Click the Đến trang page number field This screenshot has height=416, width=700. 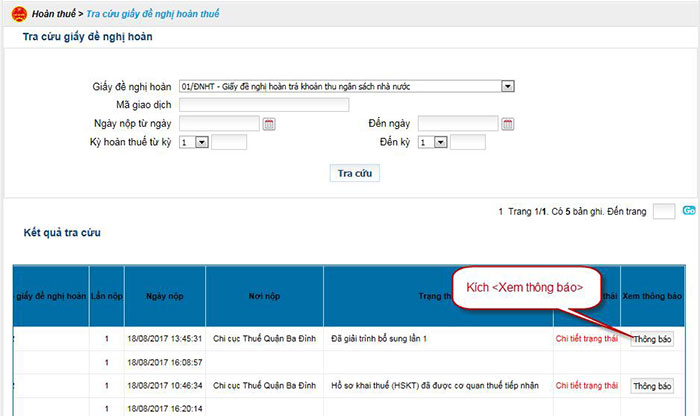664,211
